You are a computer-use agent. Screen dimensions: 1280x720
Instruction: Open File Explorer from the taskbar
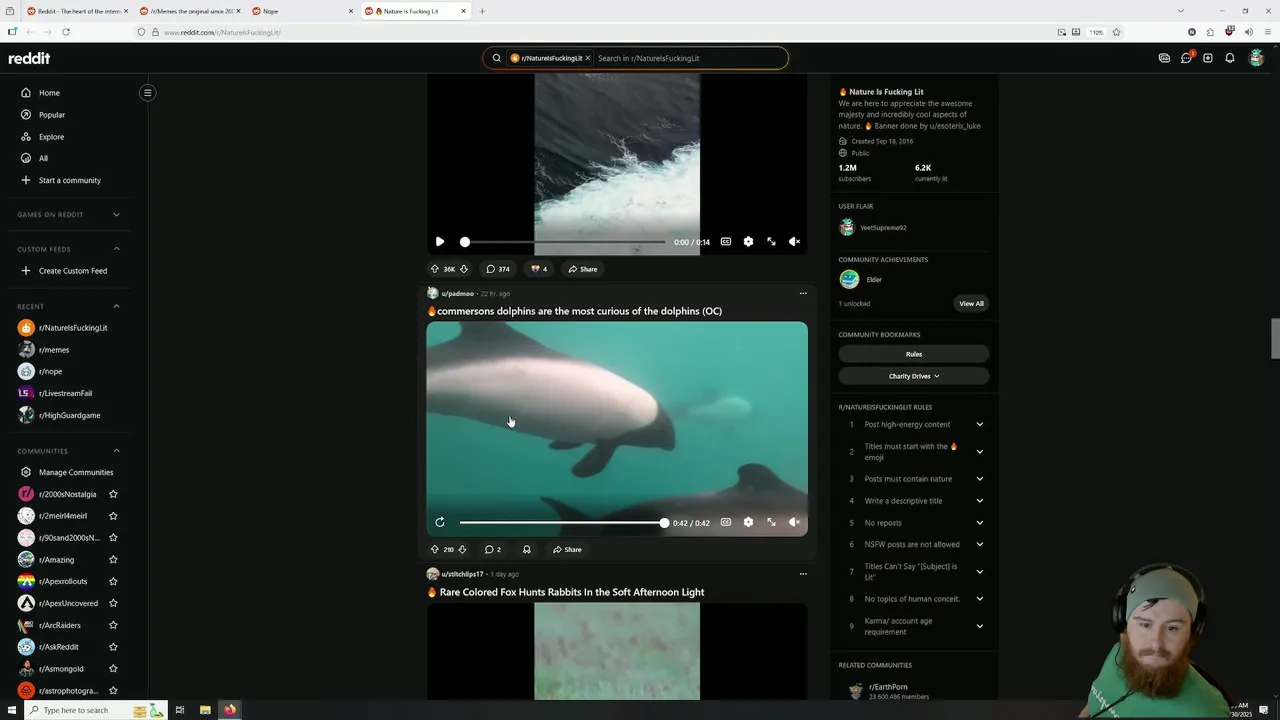click(205, 710)
